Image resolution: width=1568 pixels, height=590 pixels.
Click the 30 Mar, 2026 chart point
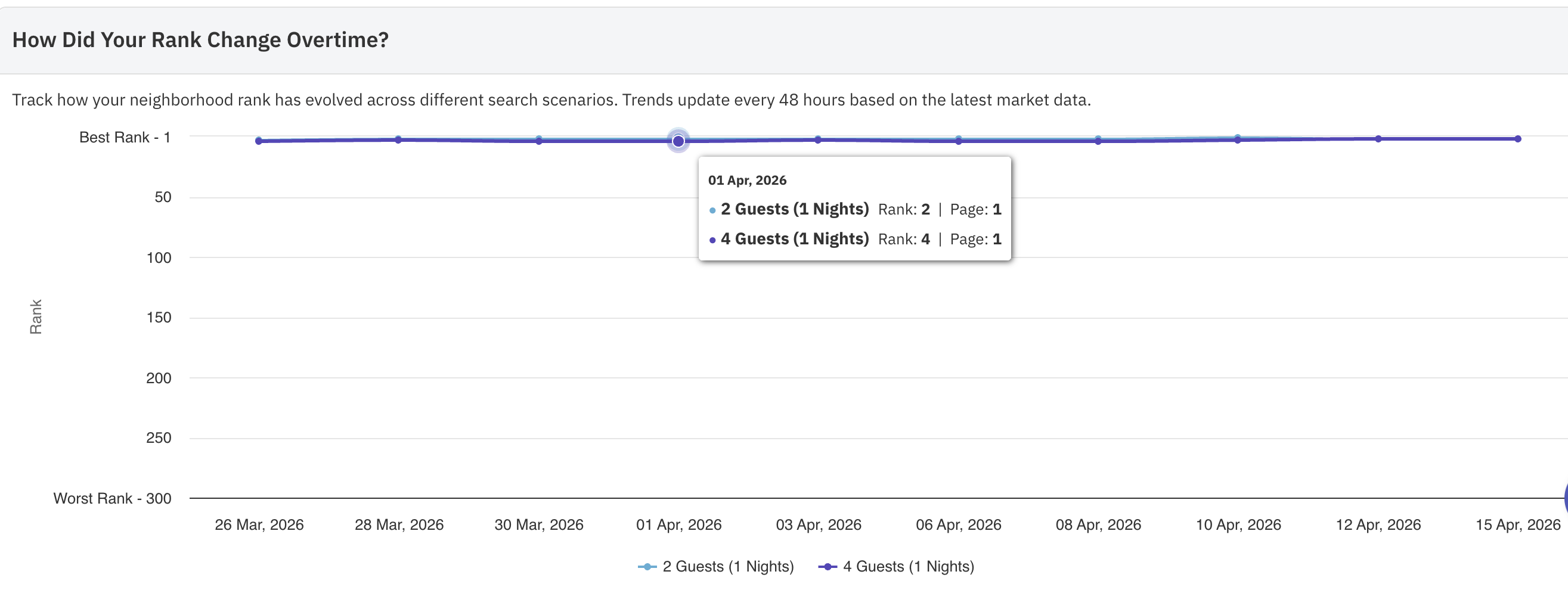[x=539, y=141]
